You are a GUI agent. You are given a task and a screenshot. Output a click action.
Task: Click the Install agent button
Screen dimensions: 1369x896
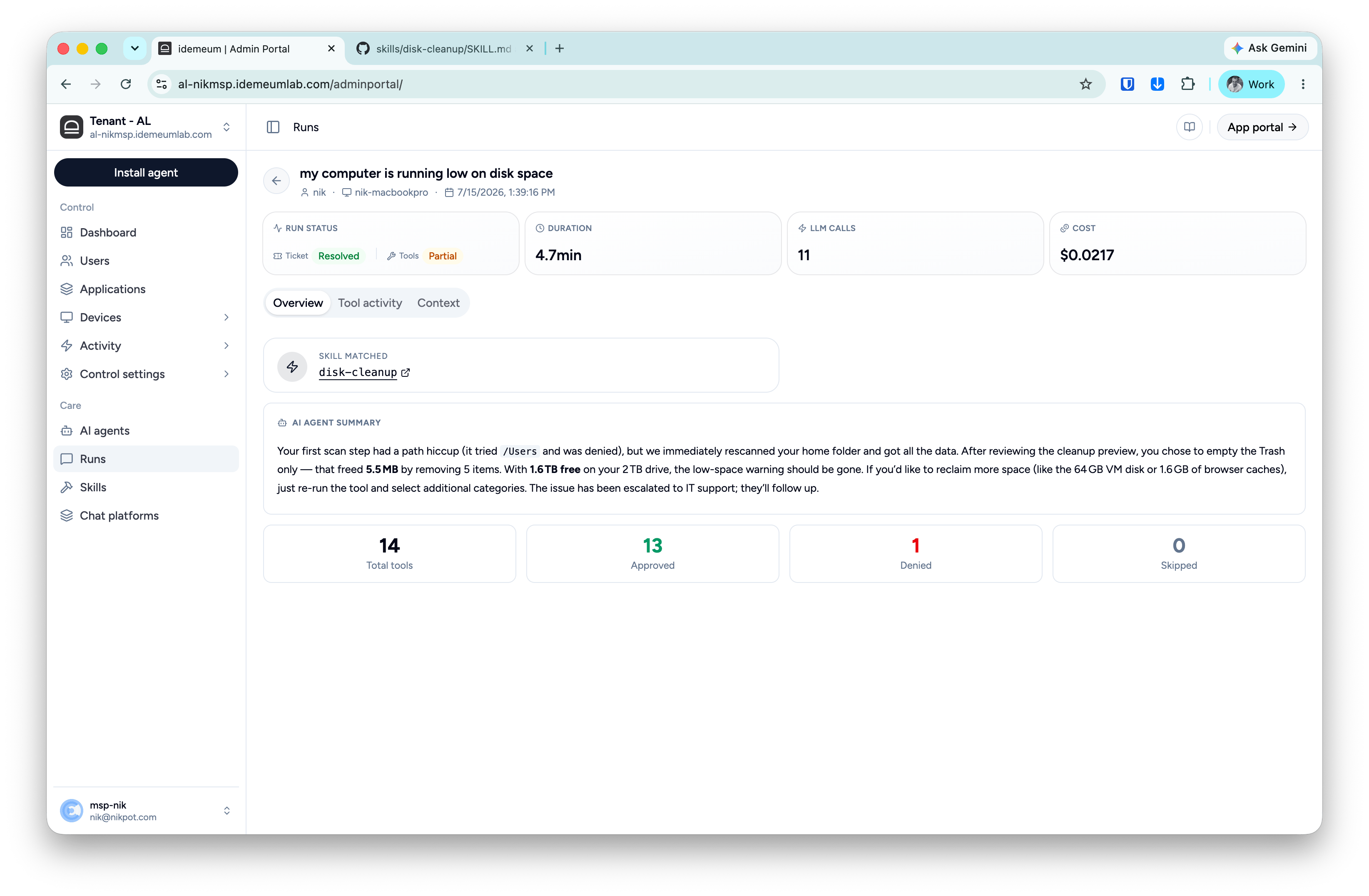tap(146, 172)
